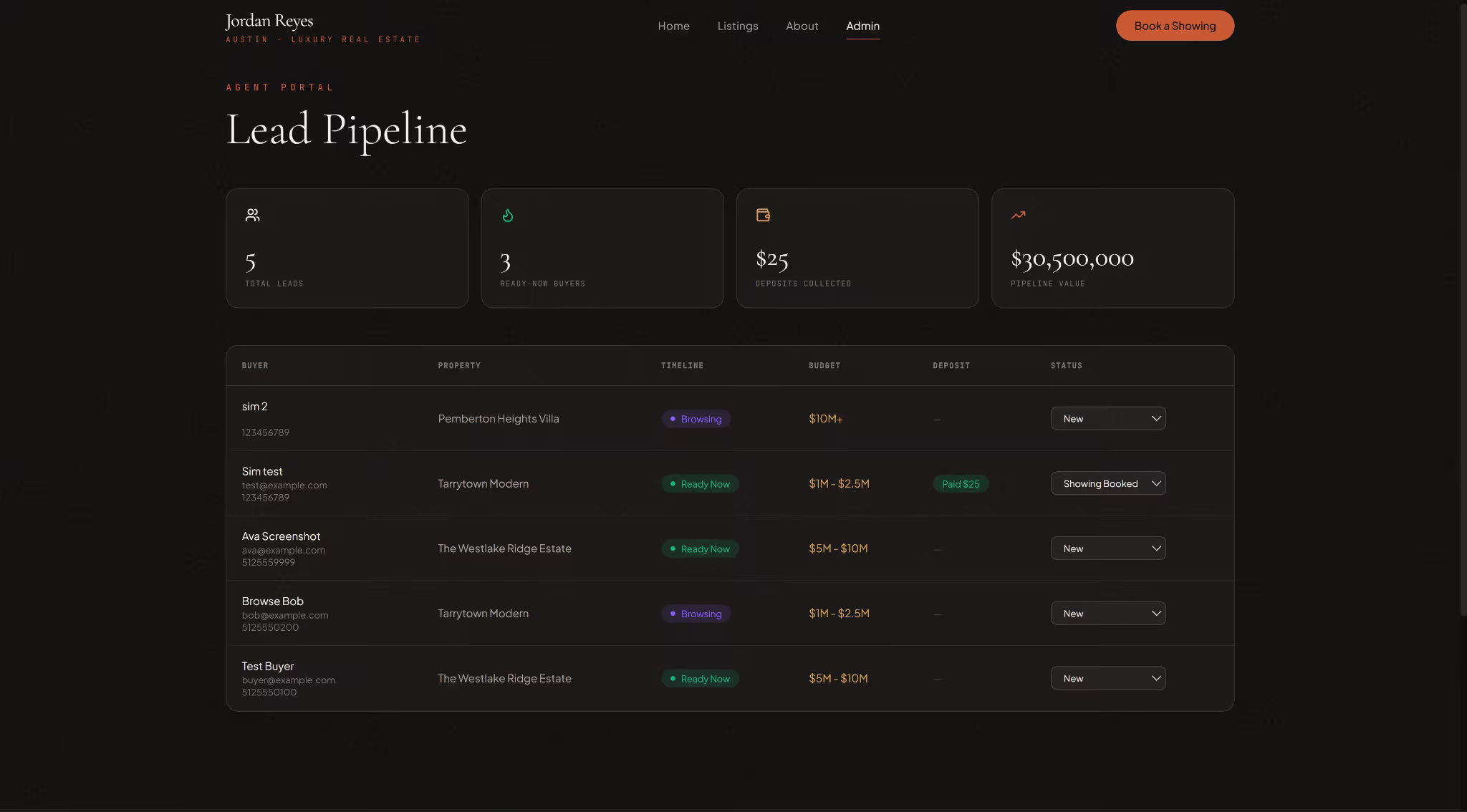Click the Pemberton Heights Villa property cell
The image size is (1467, 812).
click(x=499, y=419)
